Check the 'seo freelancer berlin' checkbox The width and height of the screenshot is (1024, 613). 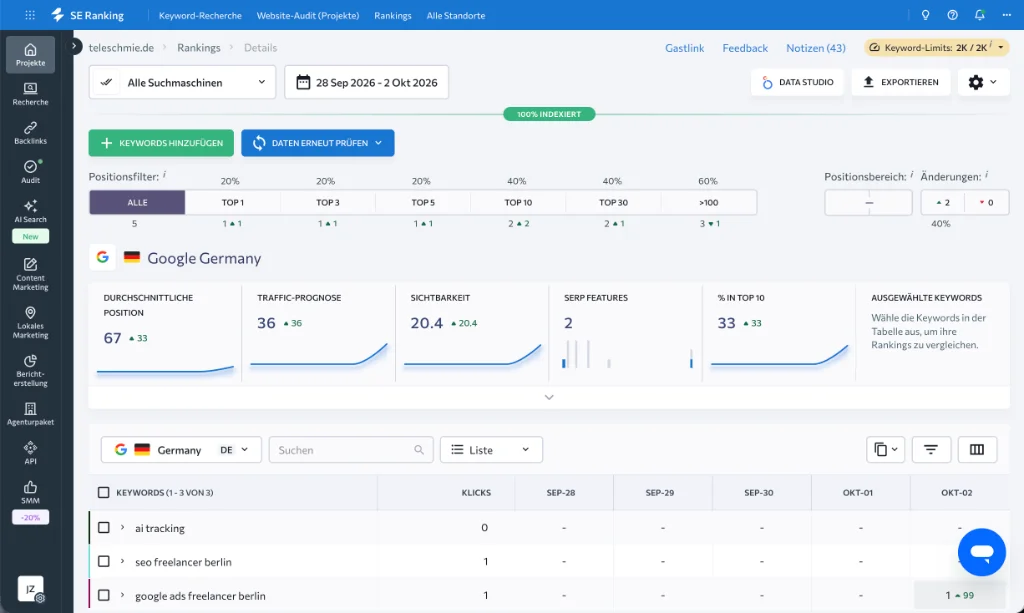[x=103, y=561]
